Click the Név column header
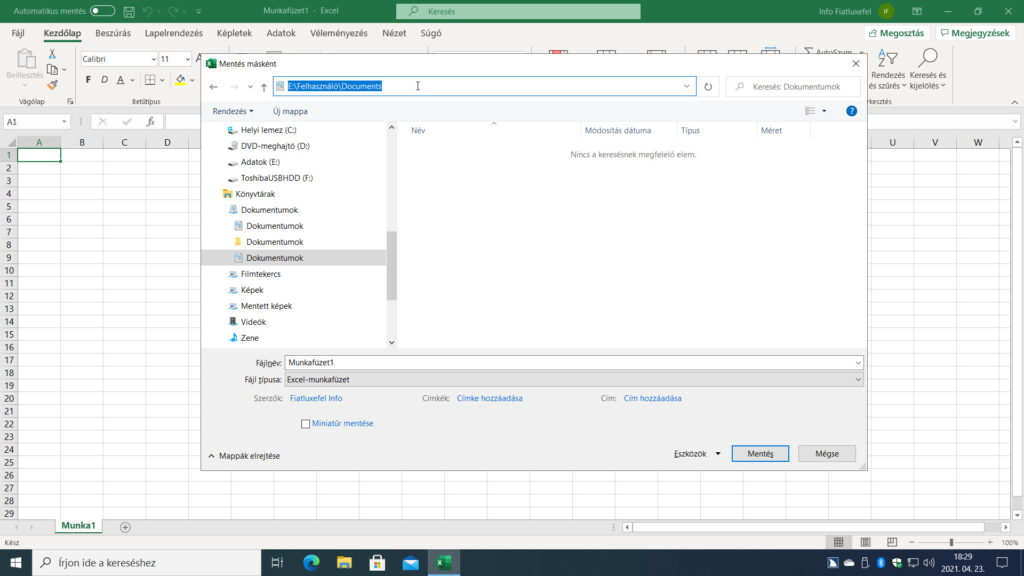 click(418, 131)
